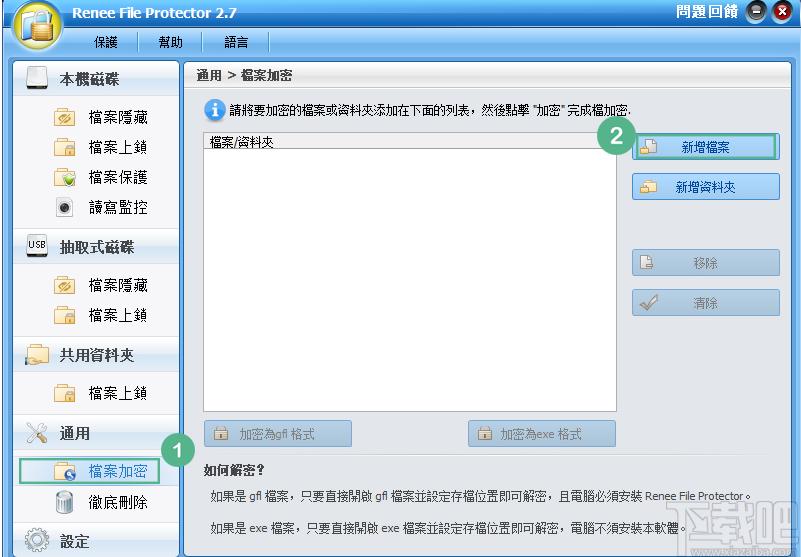Close the Renee File Protector window
The width and height of the screenshot is (801, 557).
click(x=782, y=12)
